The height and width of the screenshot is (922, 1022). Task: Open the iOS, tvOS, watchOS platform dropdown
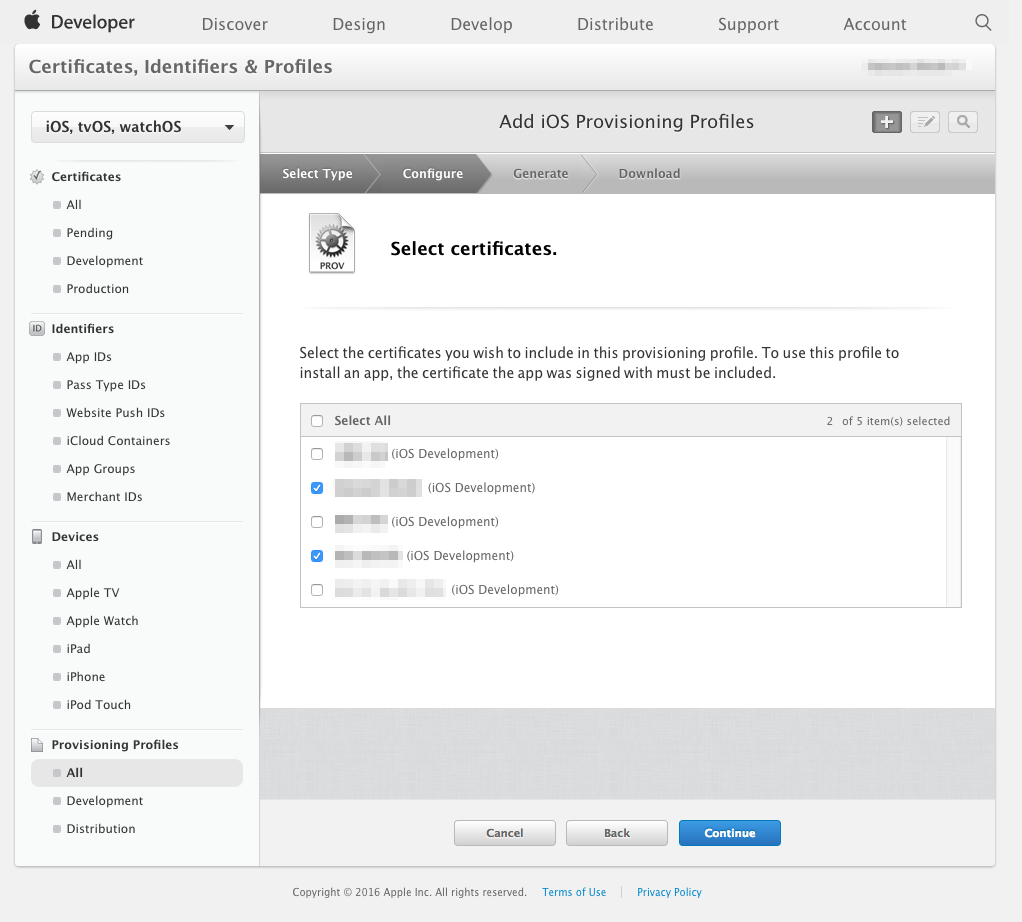[138, 127]
